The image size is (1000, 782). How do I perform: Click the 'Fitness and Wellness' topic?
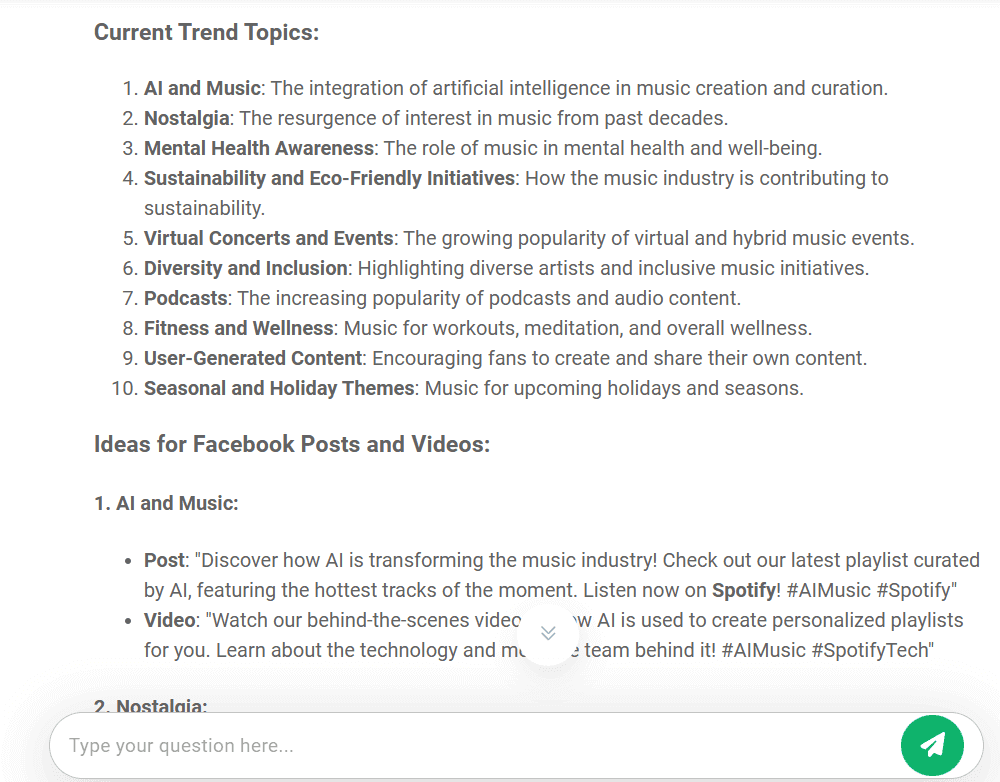click(x=239, y=328)
